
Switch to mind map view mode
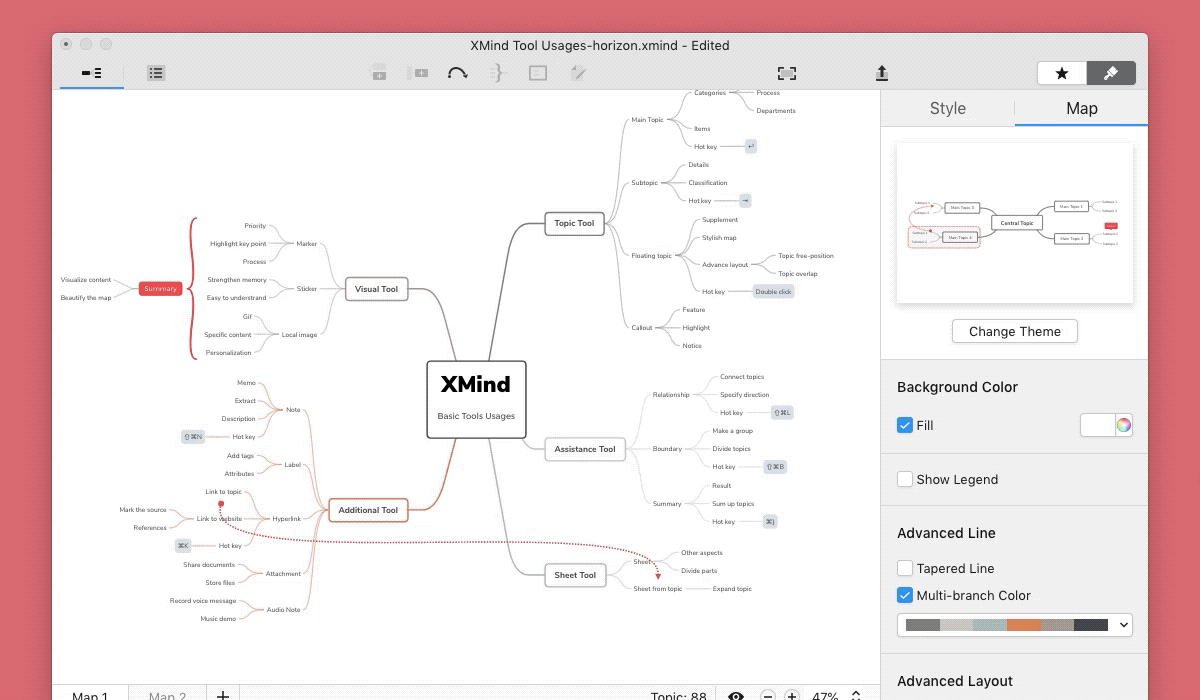click(x=92, y=73)
